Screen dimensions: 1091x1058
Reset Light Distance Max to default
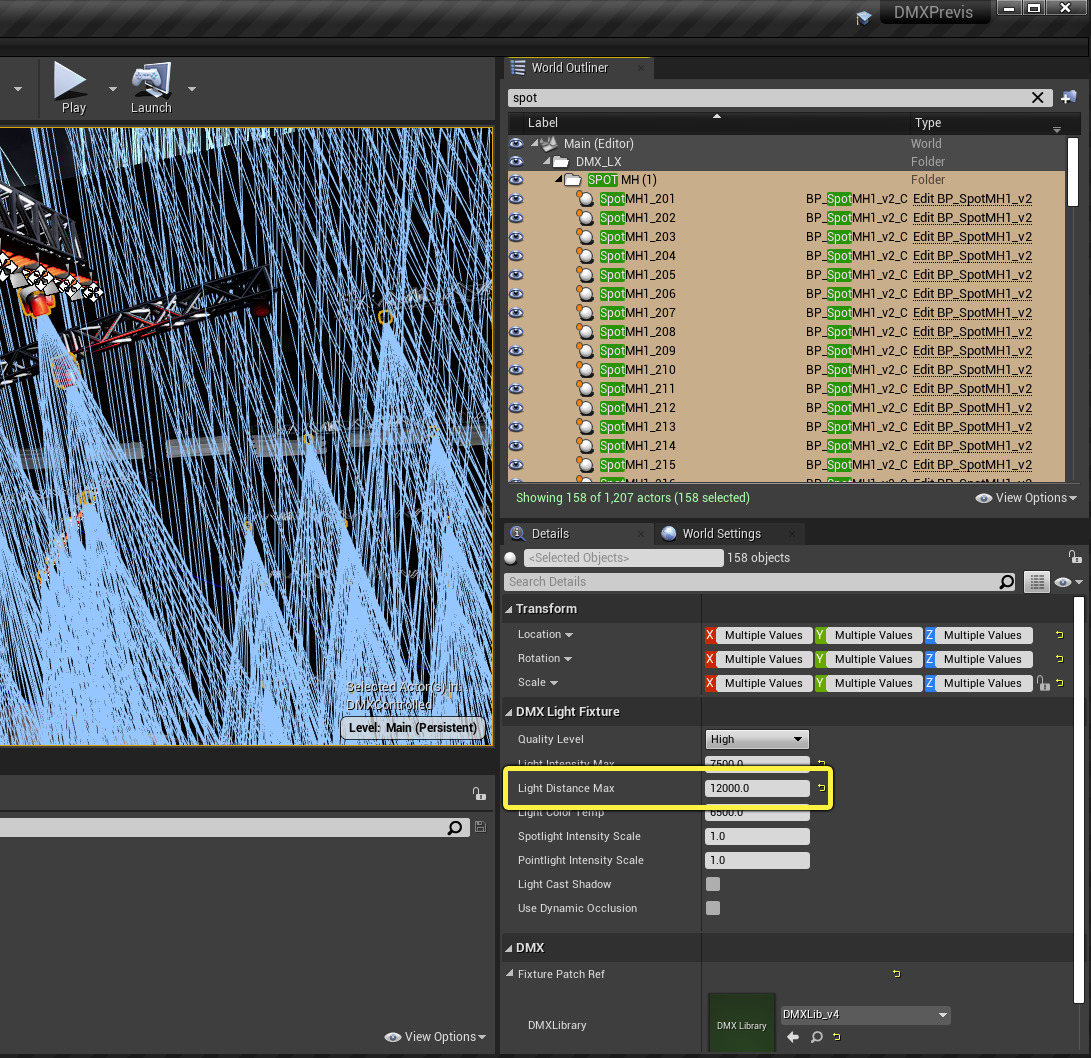point(821,789)
